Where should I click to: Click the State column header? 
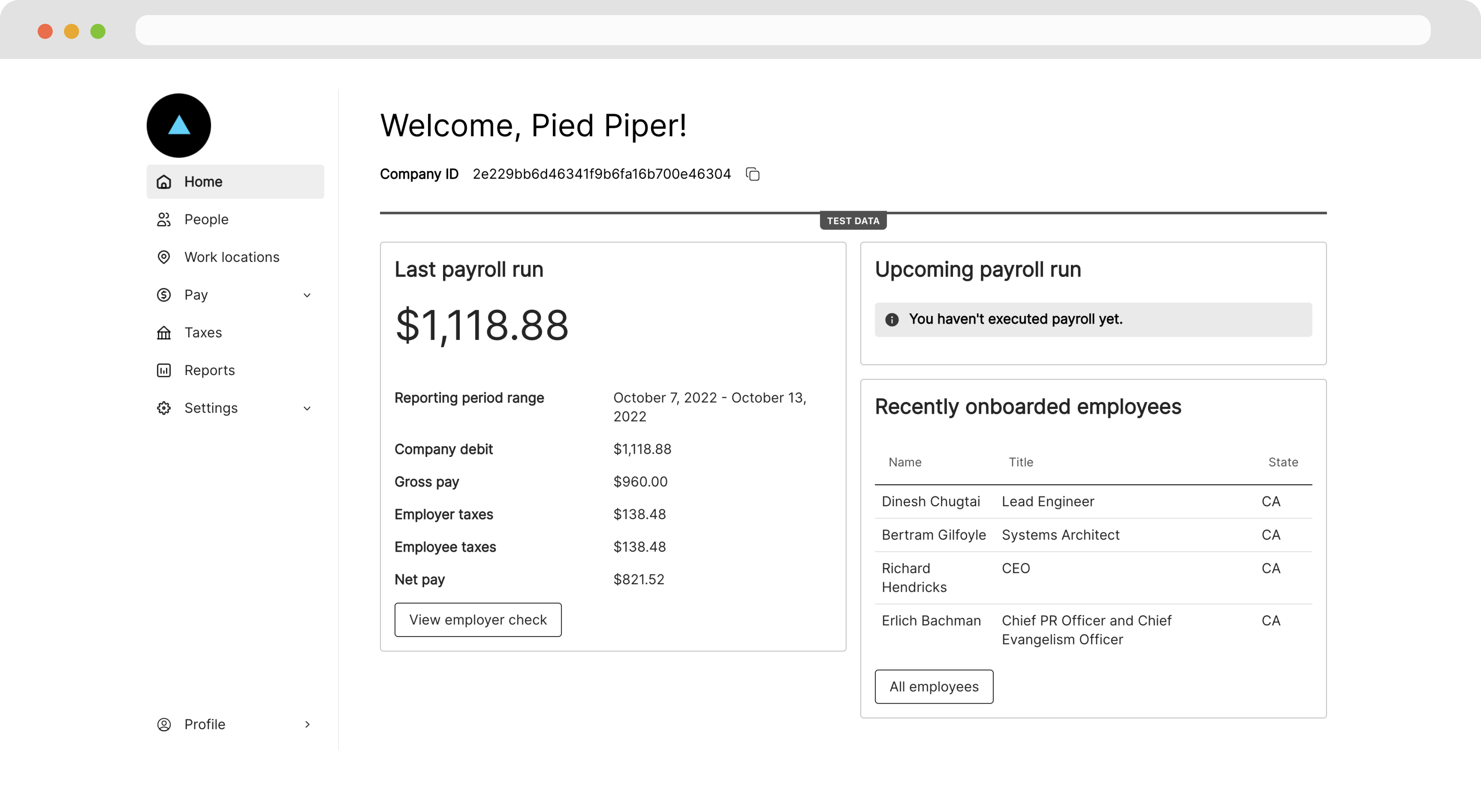tap(1283, 462)
